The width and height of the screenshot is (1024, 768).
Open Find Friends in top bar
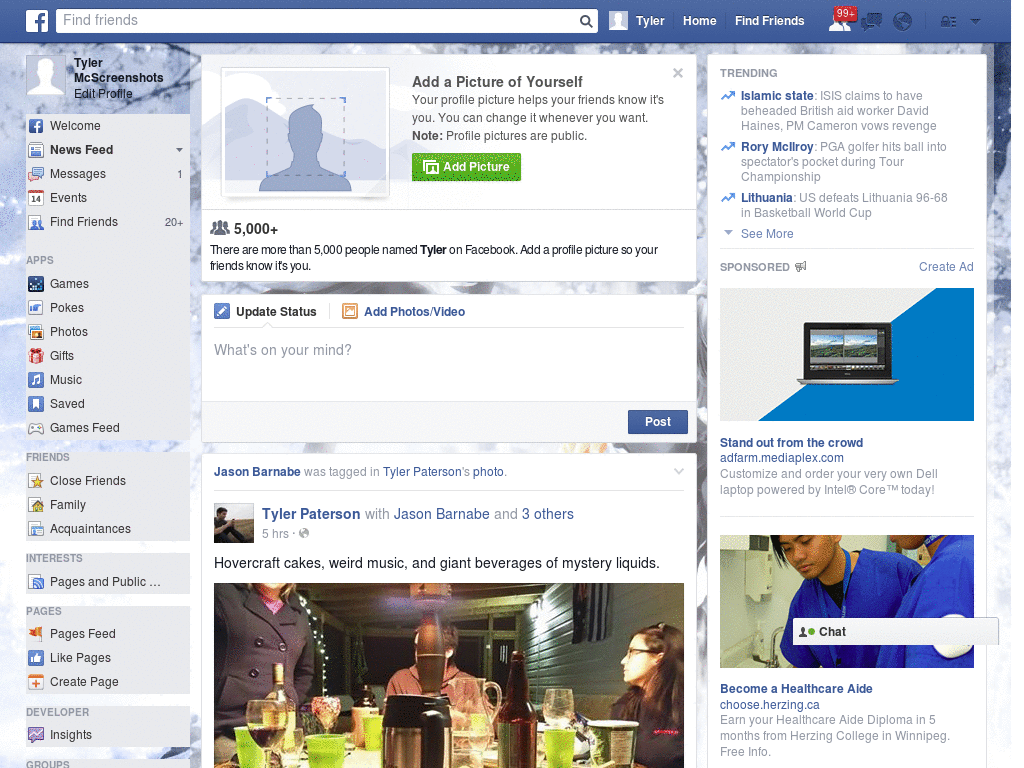[769, 21]
